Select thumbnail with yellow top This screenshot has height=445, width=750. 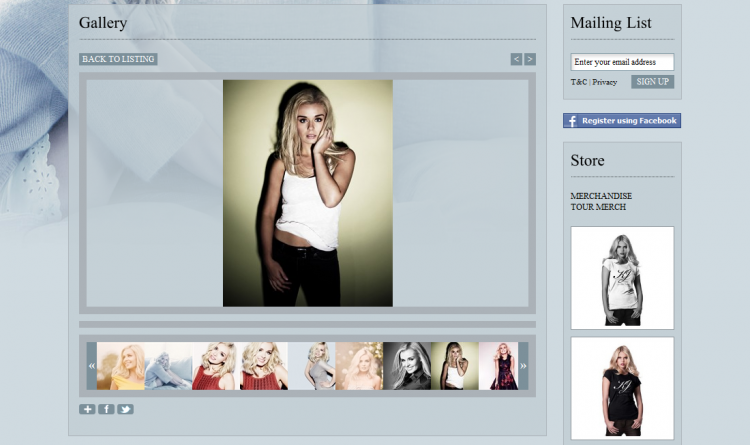pyautogui.click(x=121, y=366)
